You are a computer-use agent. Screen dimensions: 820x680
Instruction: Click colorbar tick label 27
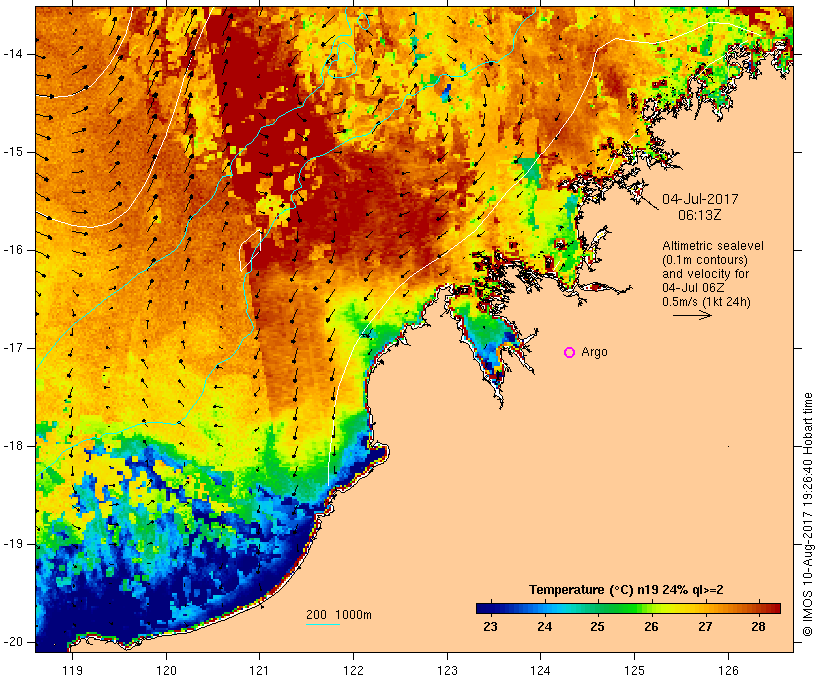coord(705,627)
